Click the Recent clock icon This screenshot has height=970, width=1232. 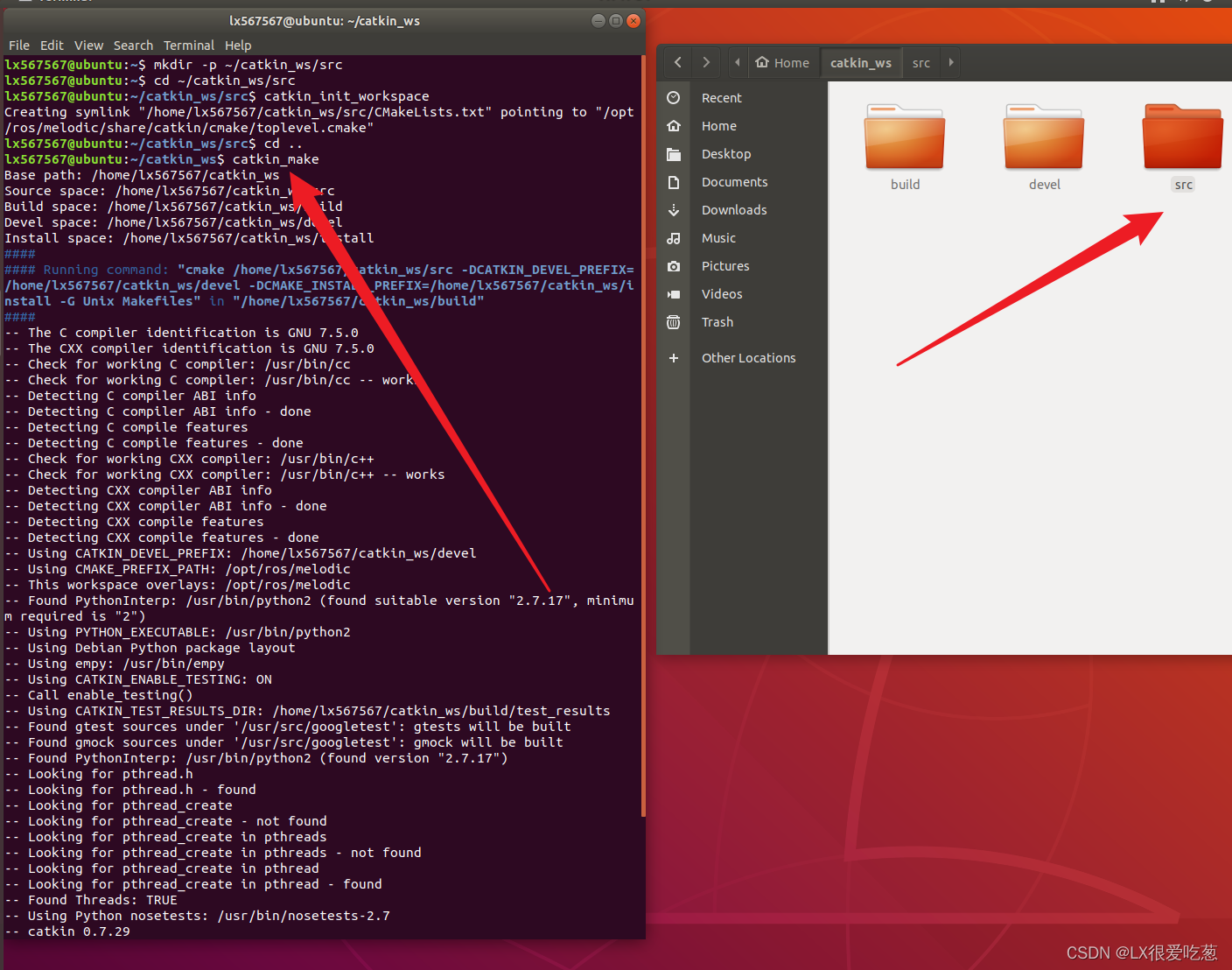click(673, 98)
